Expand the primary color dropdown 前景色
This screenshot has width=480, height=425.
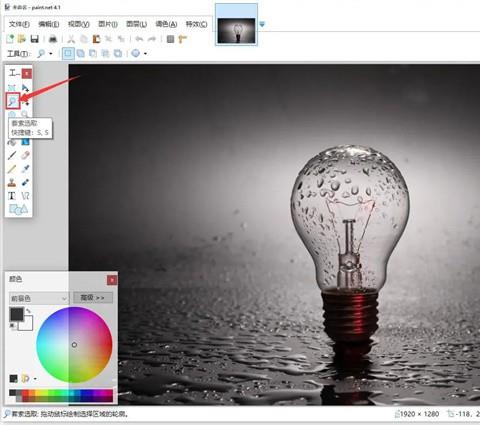click(39, 298)
